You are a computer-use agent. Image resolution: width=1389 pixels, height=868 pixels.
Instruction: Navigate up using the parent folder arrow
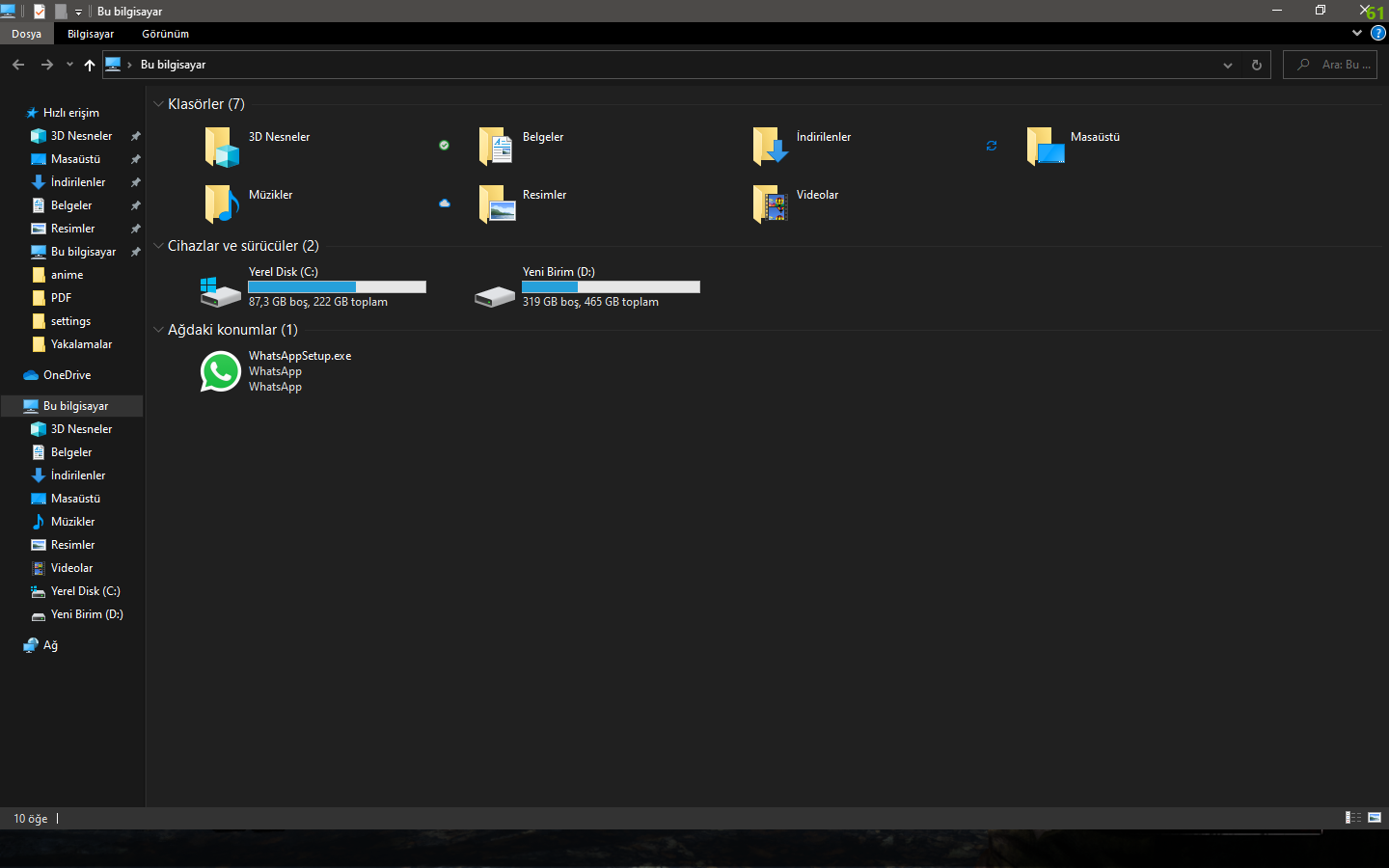89,65
